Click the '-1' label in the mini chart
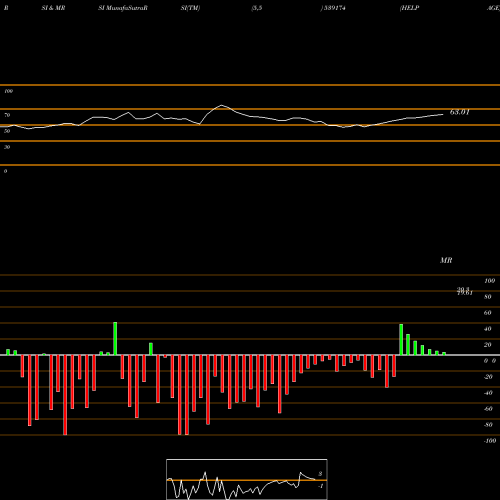500x500 pixels. (320, 486)
